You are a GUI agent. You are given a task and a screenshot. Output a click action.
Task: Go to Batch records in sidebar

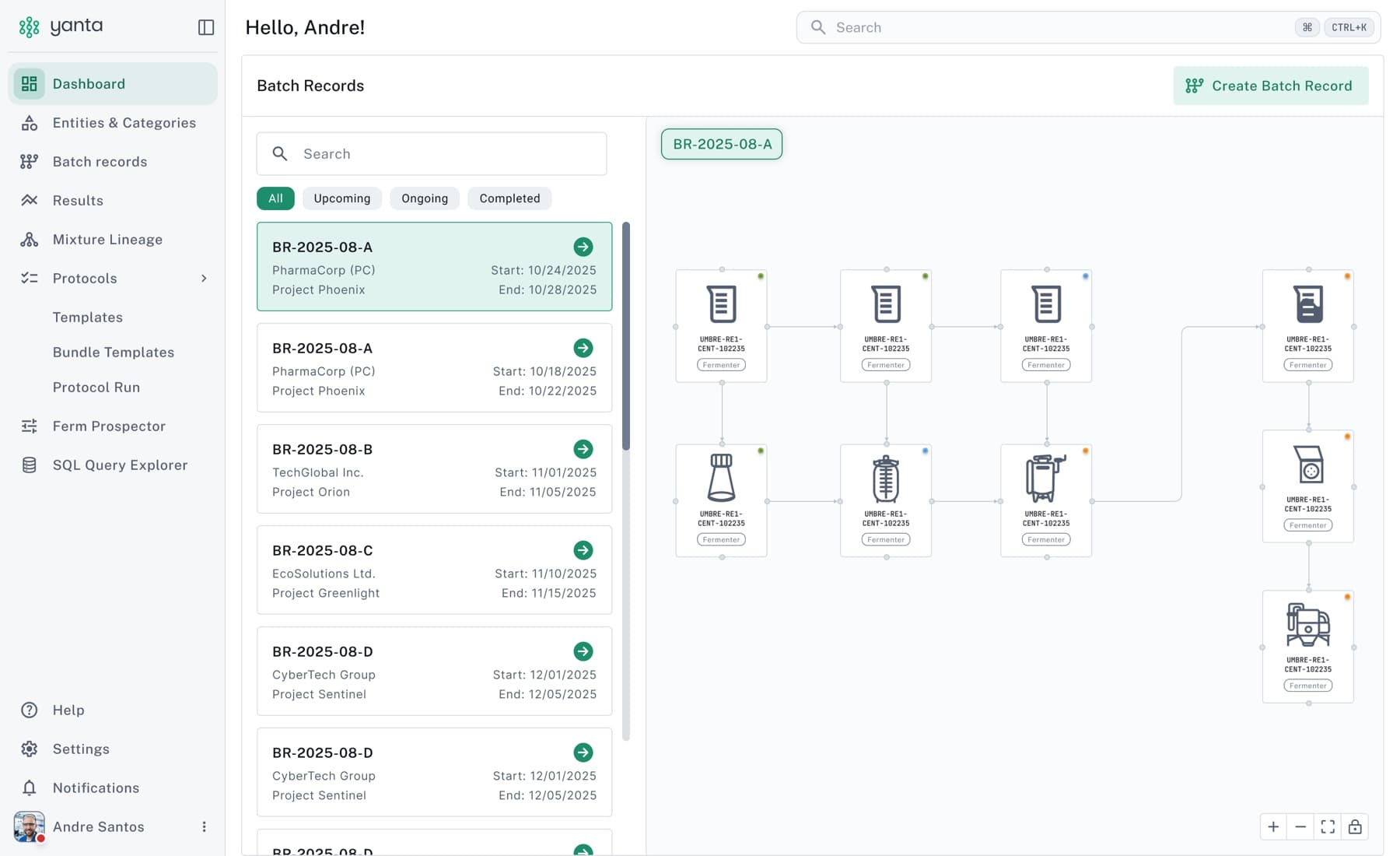click(x=113, y=162)
